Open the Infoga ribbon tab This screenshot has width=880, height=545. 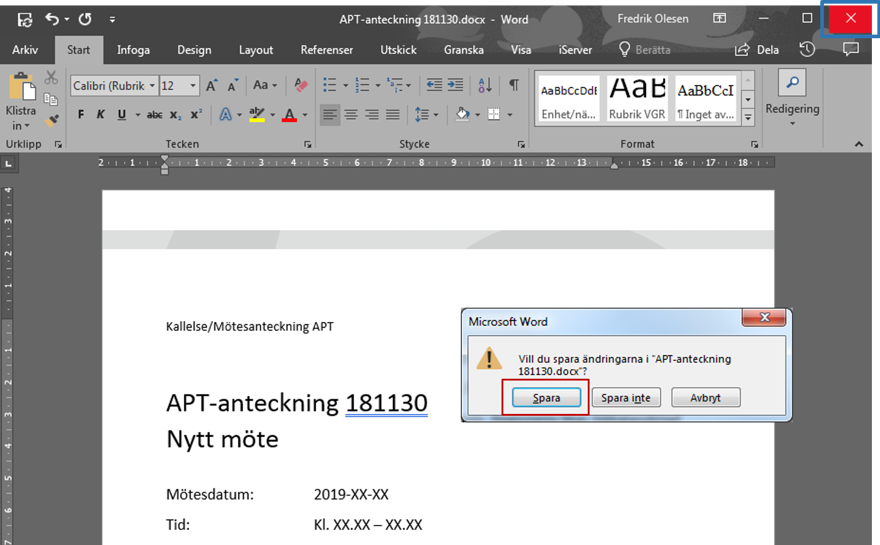(x=133, y=50)
